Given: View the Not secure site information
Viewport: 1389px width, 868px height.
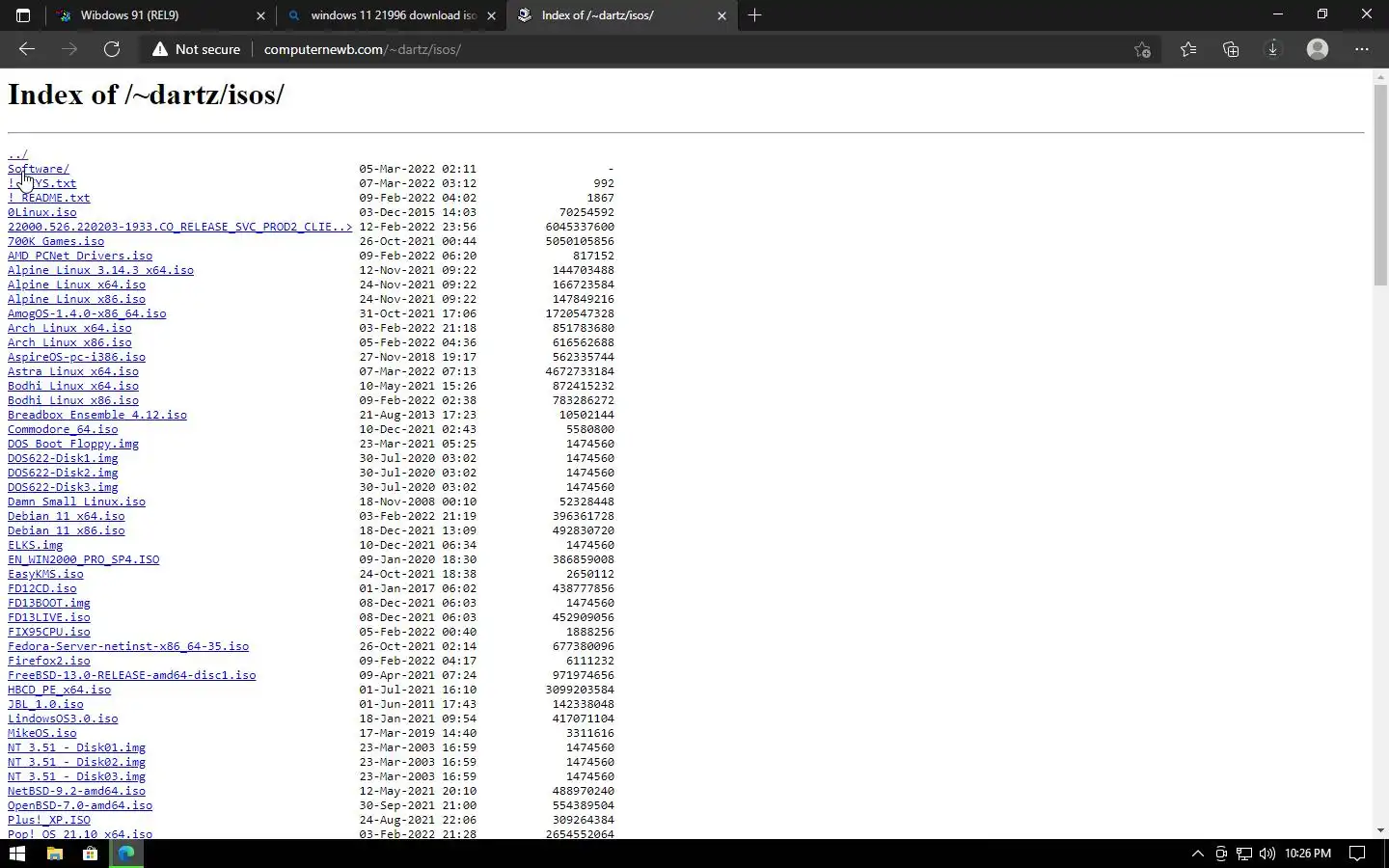Looking at the screenshot, I should [196, 49].
